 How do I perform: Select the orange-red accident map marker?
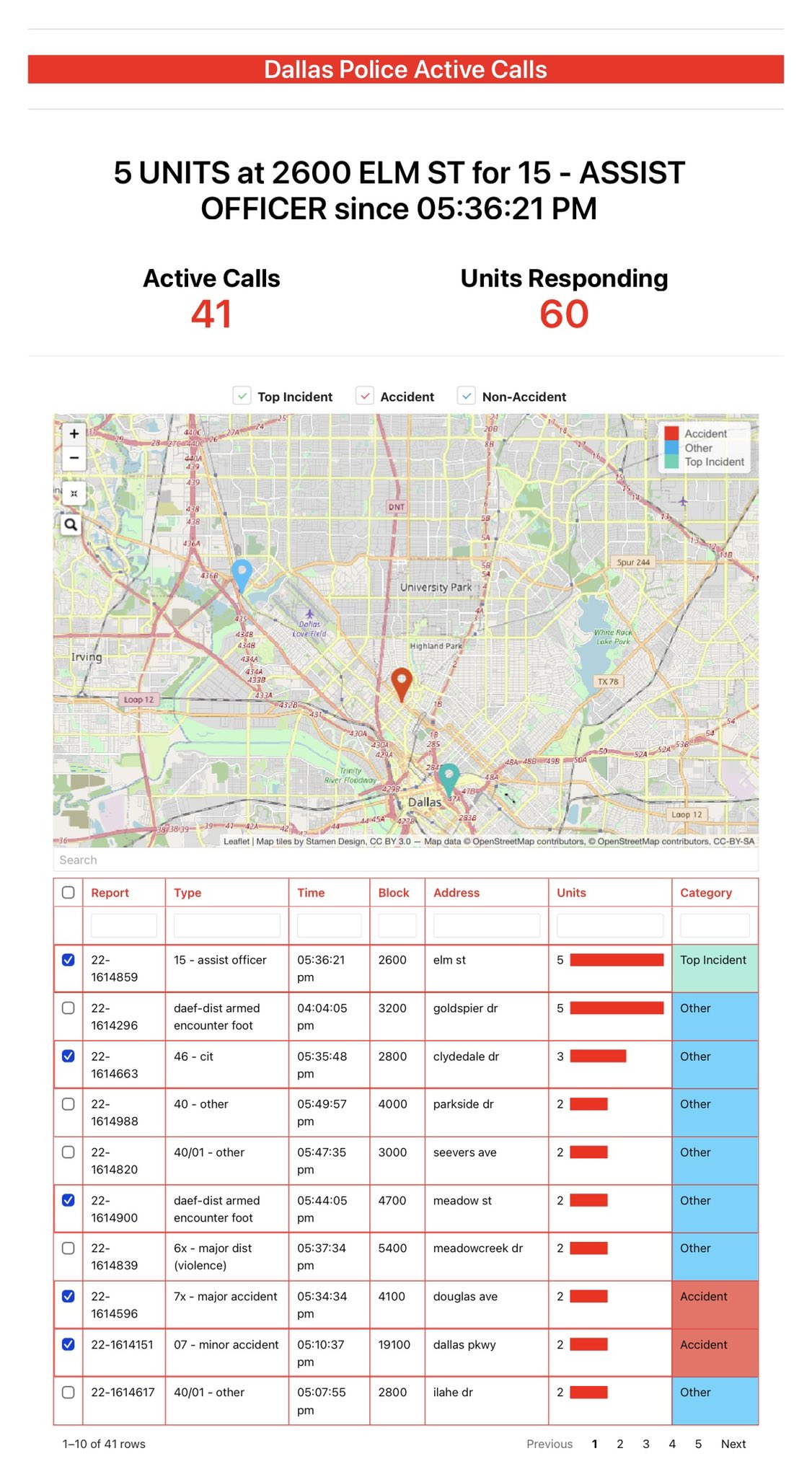point(401,684)
